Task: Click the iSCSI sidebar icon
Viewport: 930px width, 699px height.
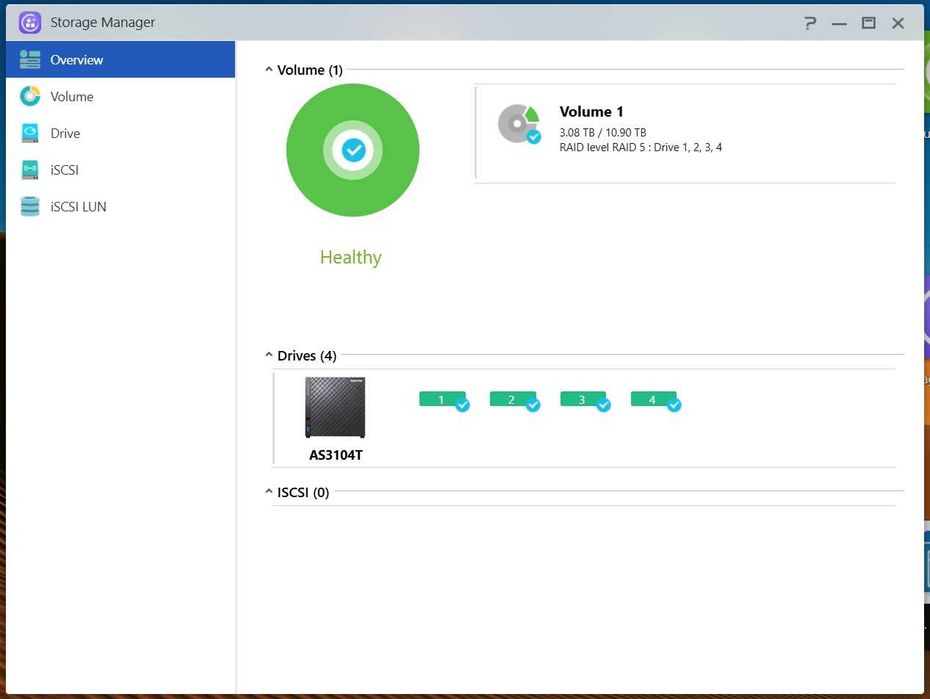Action: pos(30,170)
